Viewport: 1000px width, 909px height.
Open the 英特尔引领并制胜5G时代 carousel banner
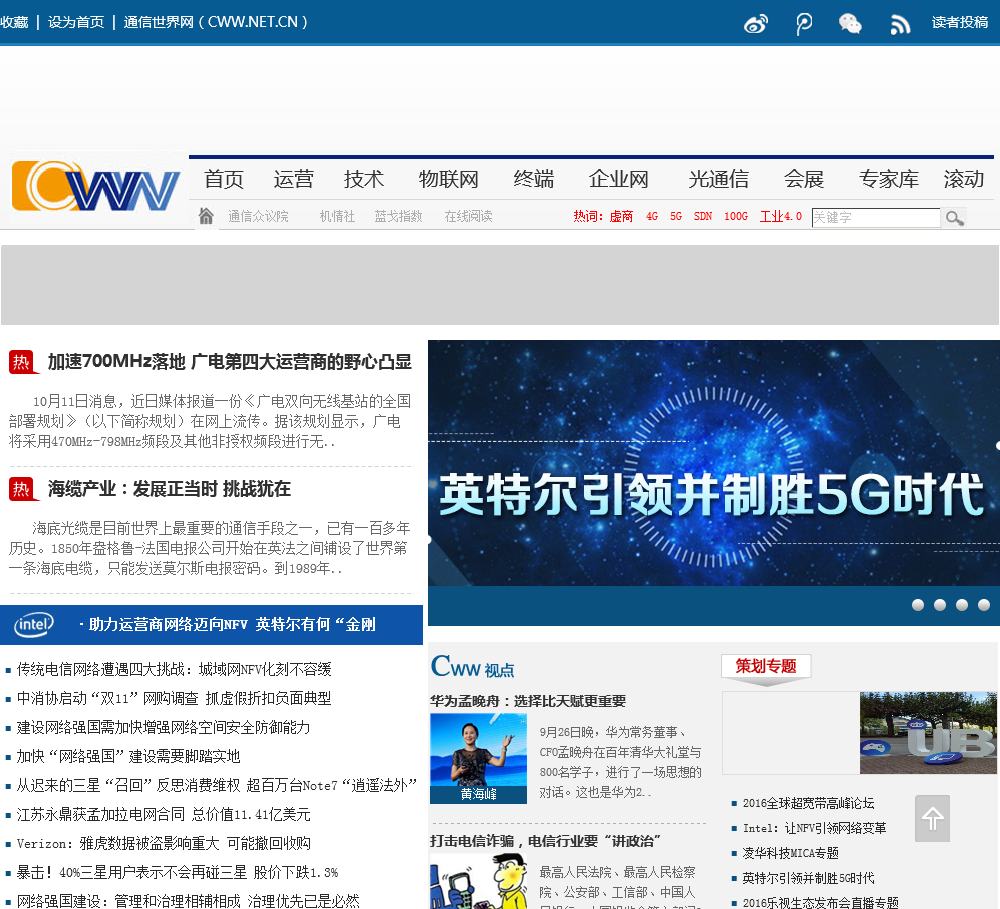(x=714, y=463)
